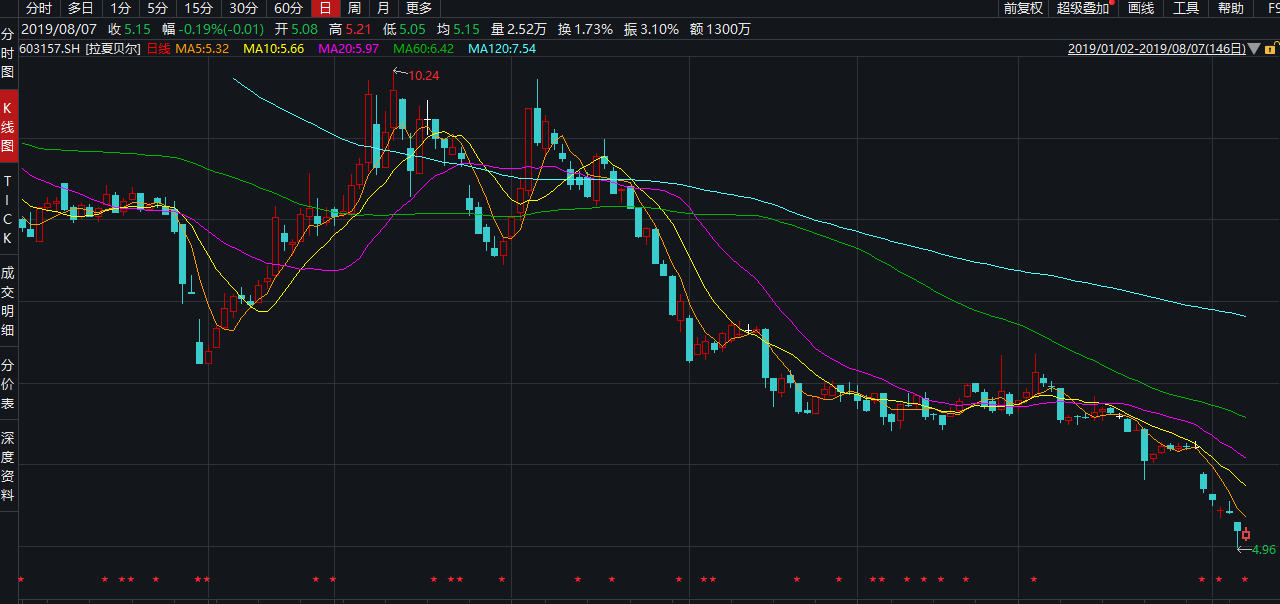Select the 多日 multi-day tab
1280x604 pixels.
(x=81, y=8)
